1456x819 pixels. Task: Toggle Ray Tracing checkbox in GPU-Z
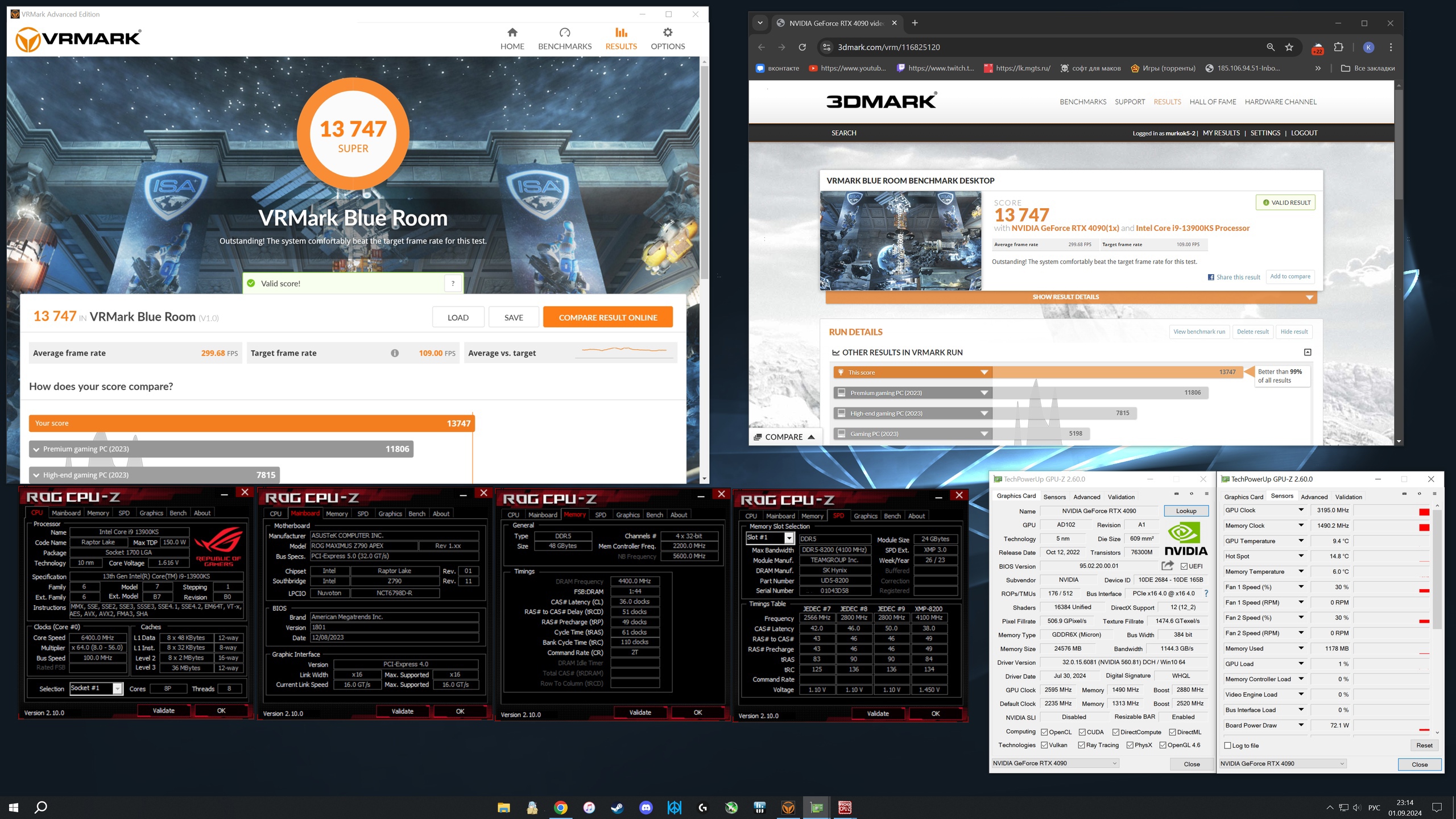click(x=1081, y=745)
